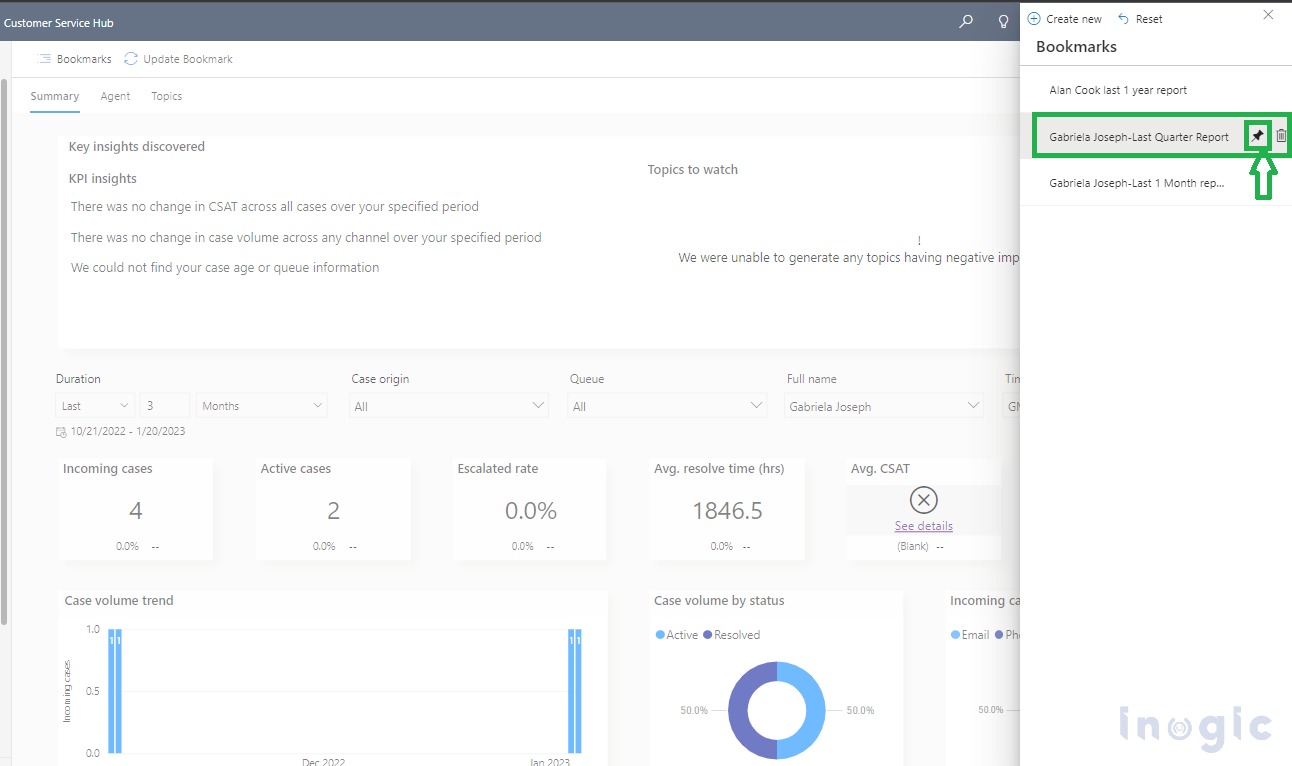The image size is (1292, 766).
Task: Open the See details link under Avg. CSAT
Action: (x=923, y=526)
